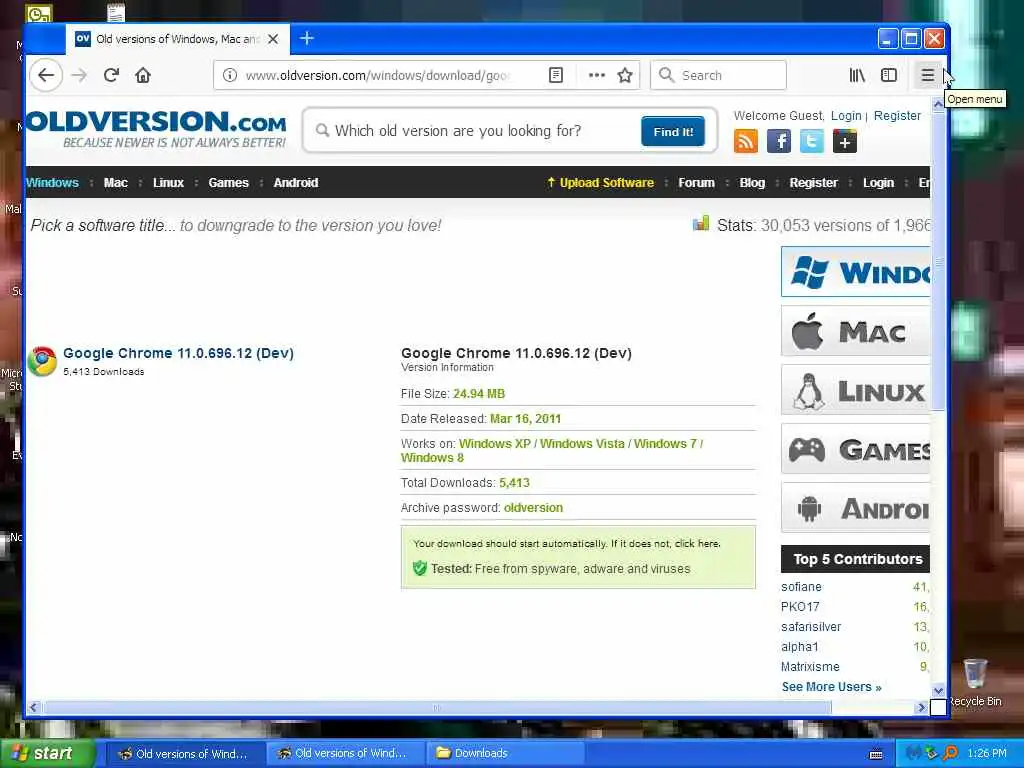The height and width of the screenshot is (768, 1024).
Task: Open the Windows nav menu item
Action: click(52, 183)
